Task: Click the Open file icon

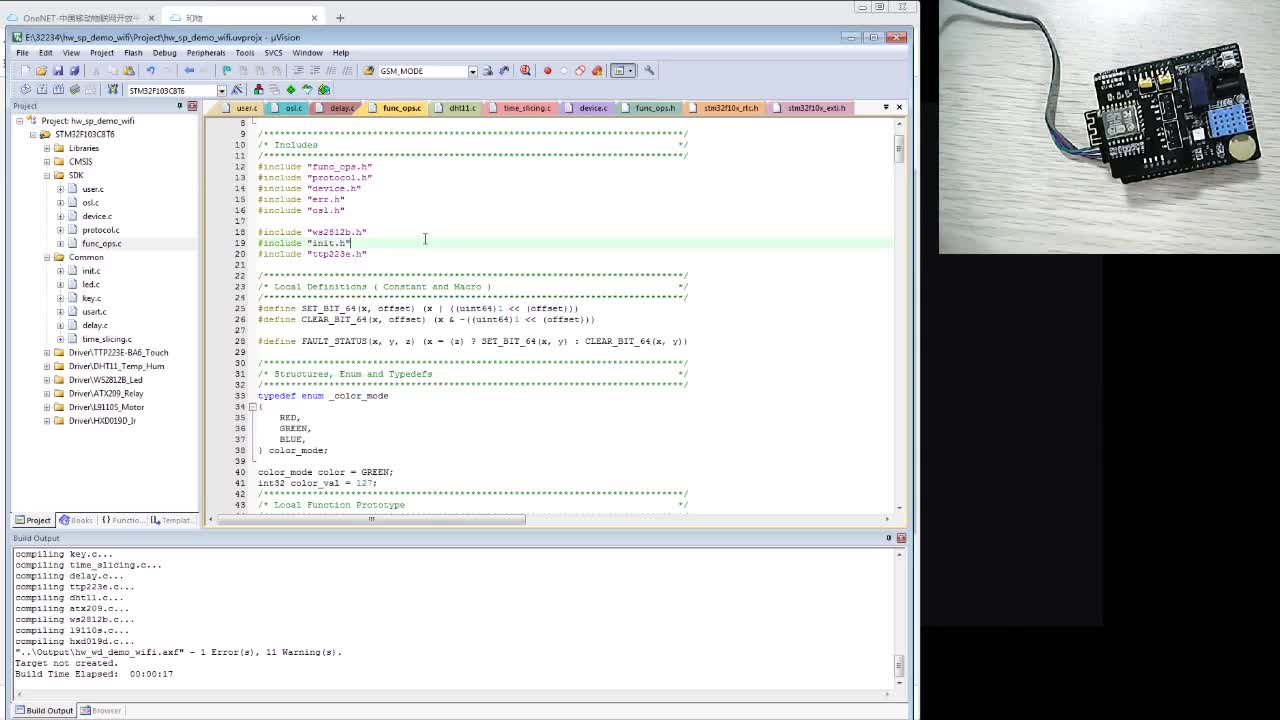Action: [x=41, y=70]
